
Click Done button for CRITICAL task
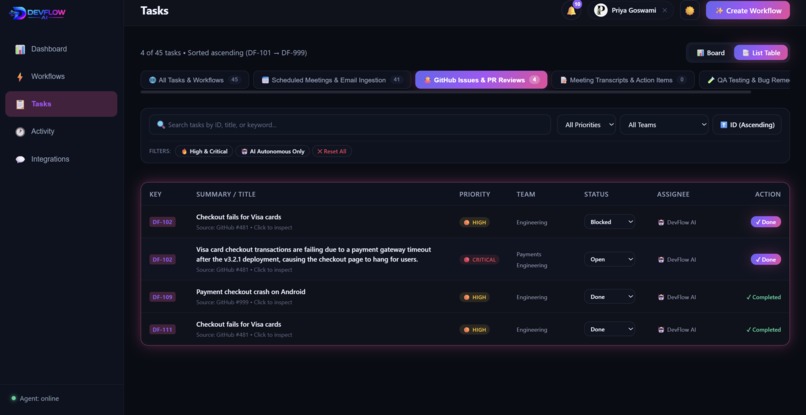coord(765,259)
